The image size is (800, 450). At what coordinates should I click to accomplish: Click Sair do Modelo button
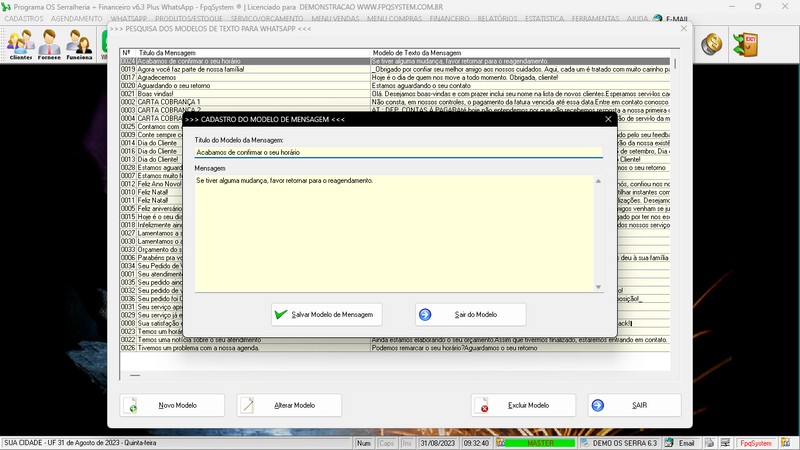(470, 314)
